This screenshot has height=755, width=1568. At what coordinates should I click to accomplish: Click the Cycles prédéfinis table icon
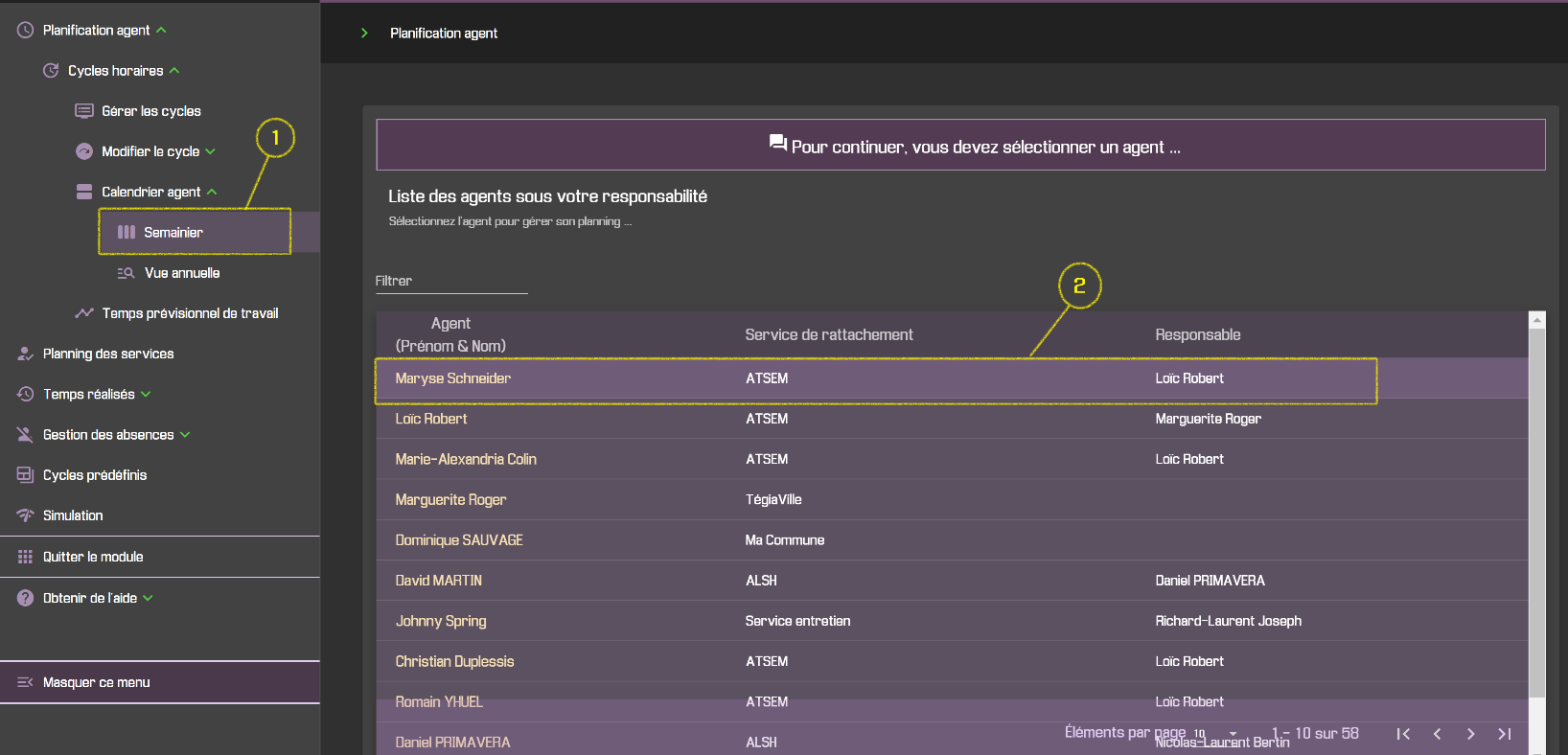point(26,475)
